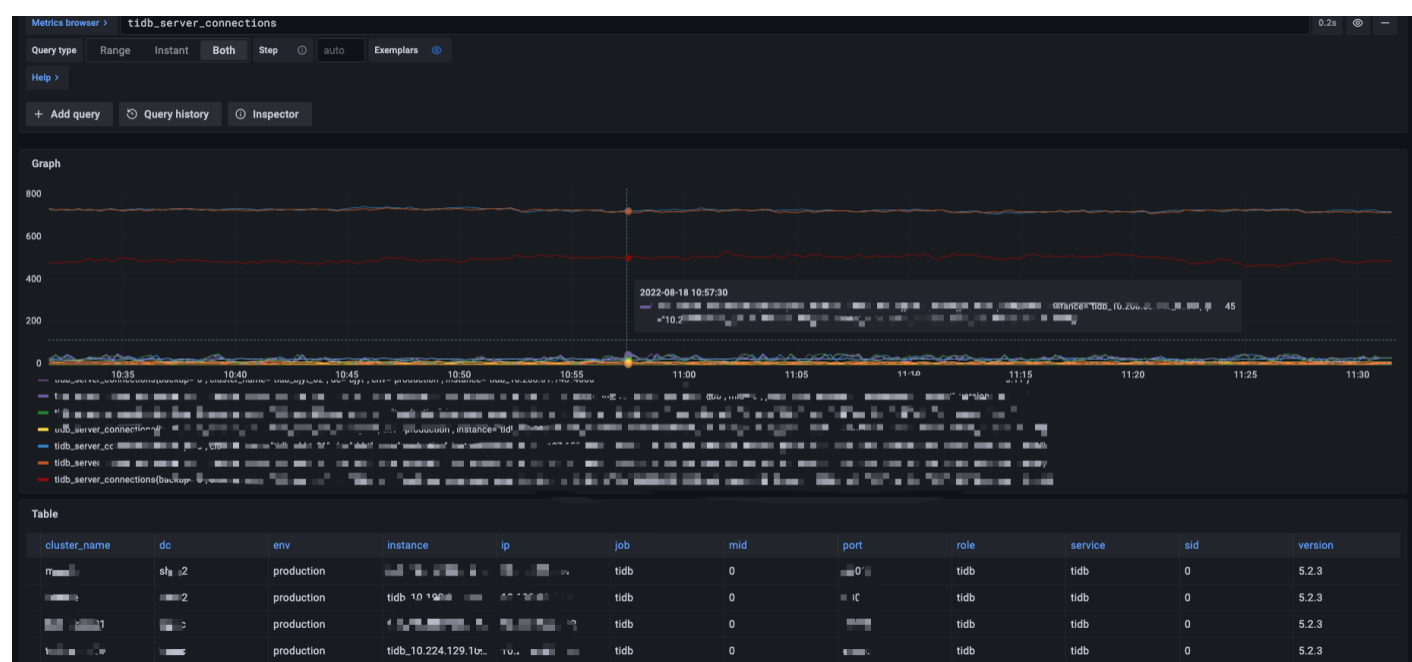Select the Range query type

pyautogui.click(x=115, y=50)
